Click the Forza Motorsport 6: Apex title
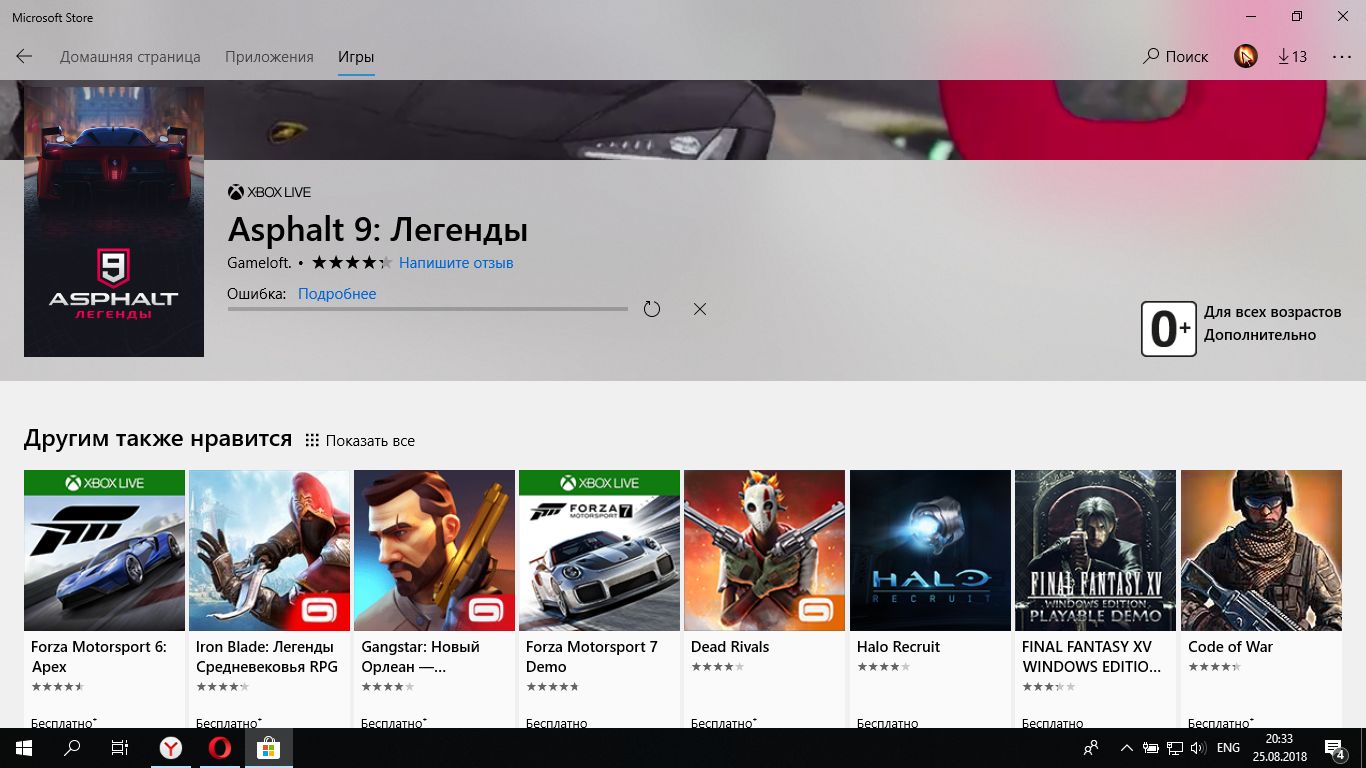This screenshot has width=1366, height=768. (99, 657)
